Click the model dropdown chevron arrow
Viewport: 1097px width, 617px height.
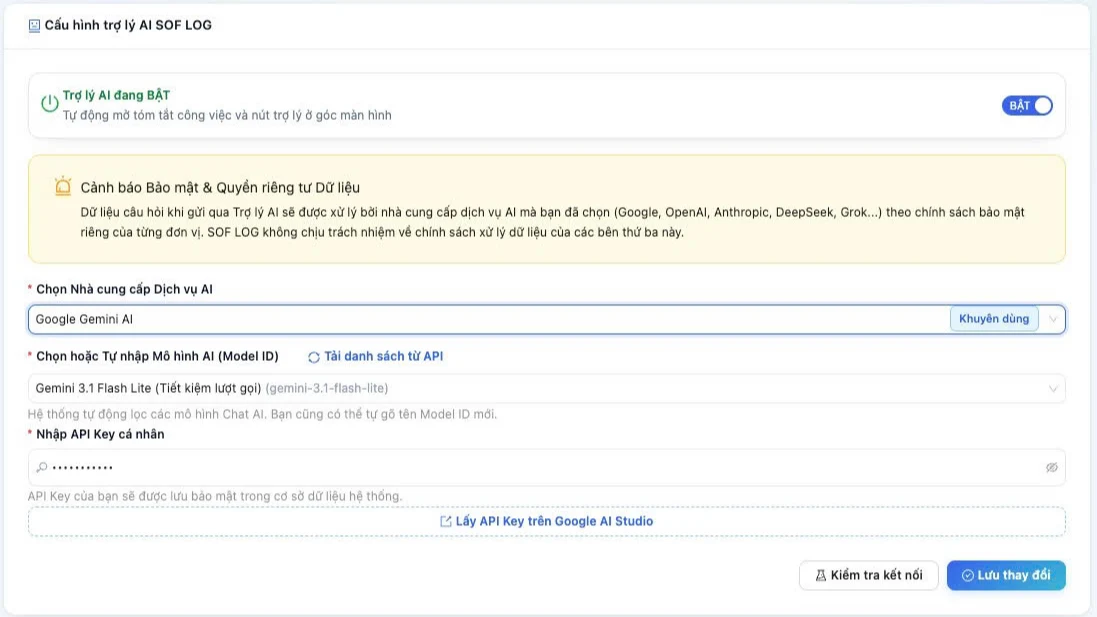coord(1053,389)
